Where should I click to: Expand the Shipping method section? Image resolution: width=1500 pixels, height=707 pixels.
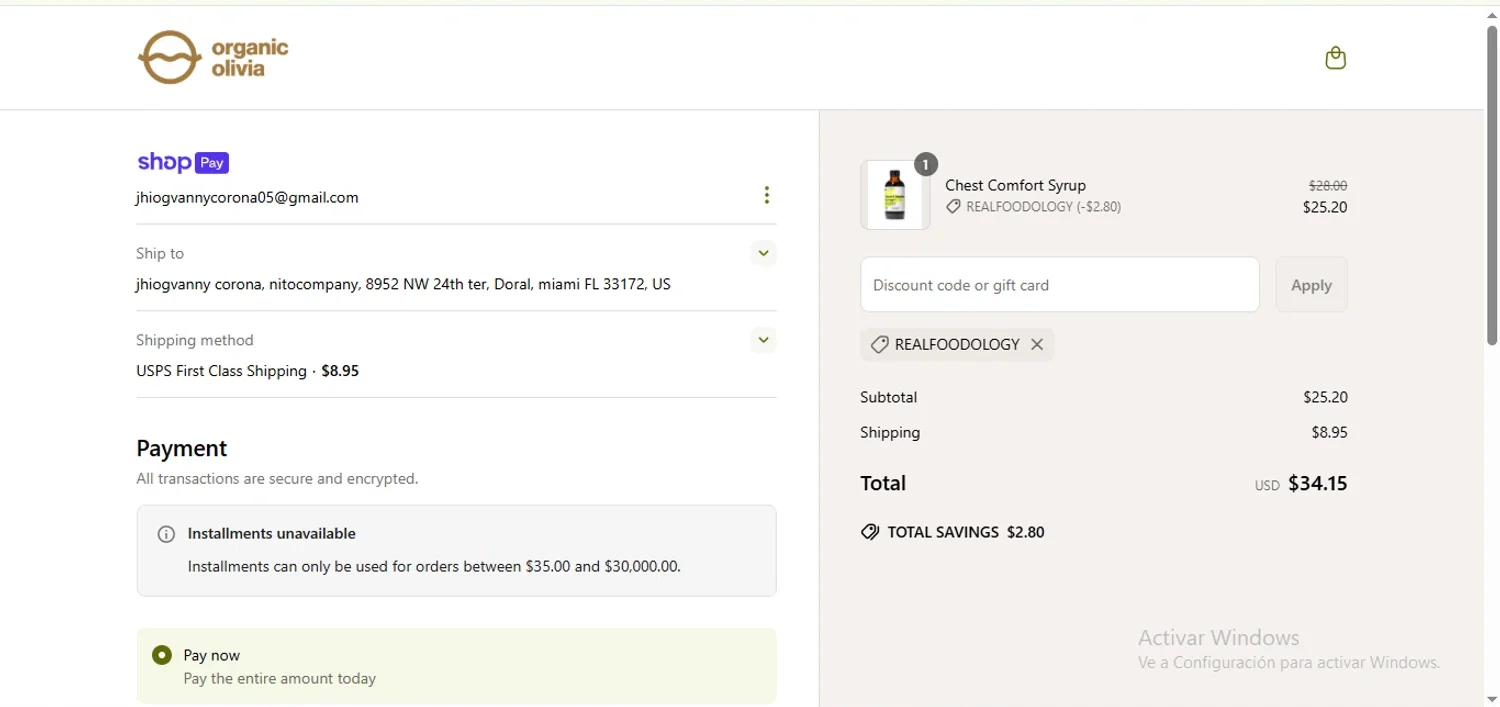tap(763, 340)
